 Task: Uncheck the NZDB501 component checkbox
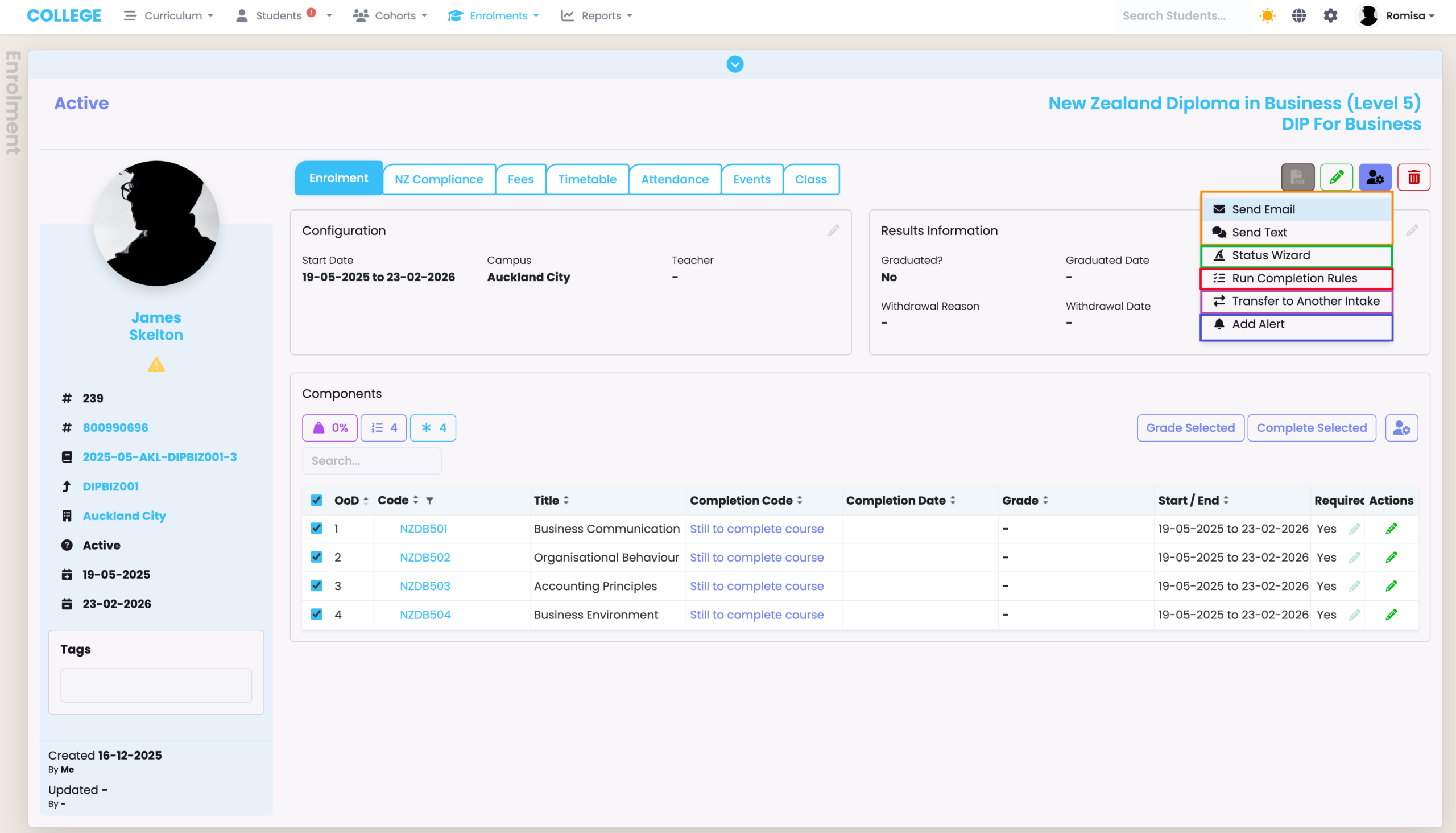tap(316, 528)
